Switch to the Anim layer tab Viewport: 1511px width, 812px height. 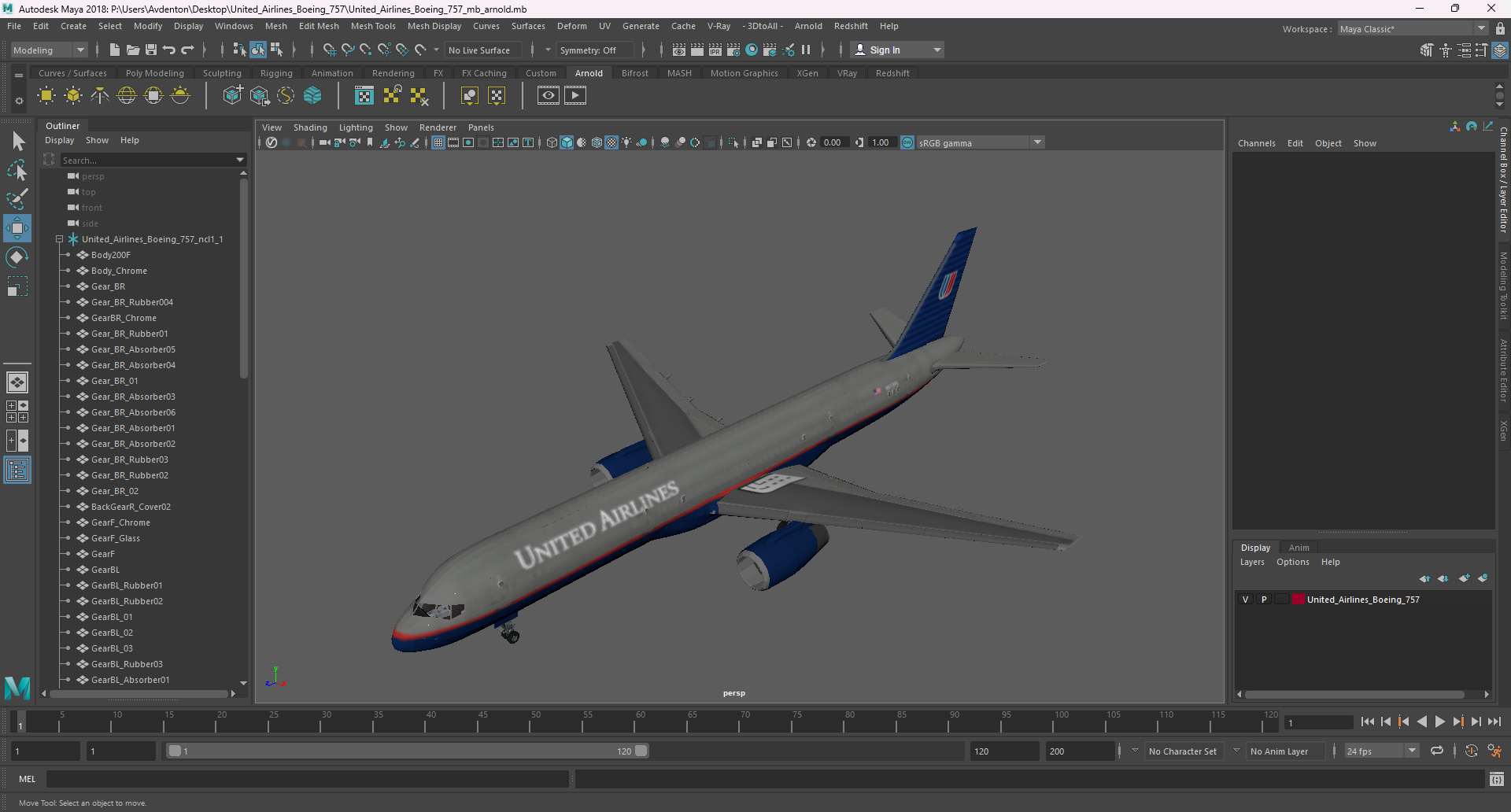coord(1299,548)
